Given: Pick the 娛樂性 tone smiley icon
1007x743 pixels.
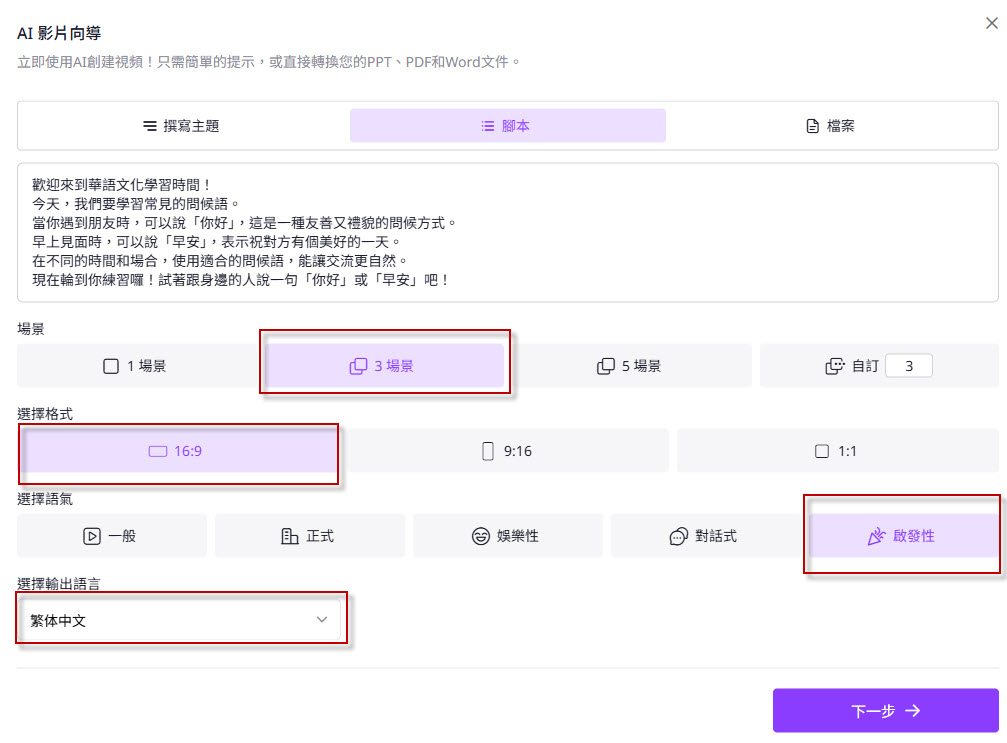Looking at the screenshot, I should tap(481, 536).
